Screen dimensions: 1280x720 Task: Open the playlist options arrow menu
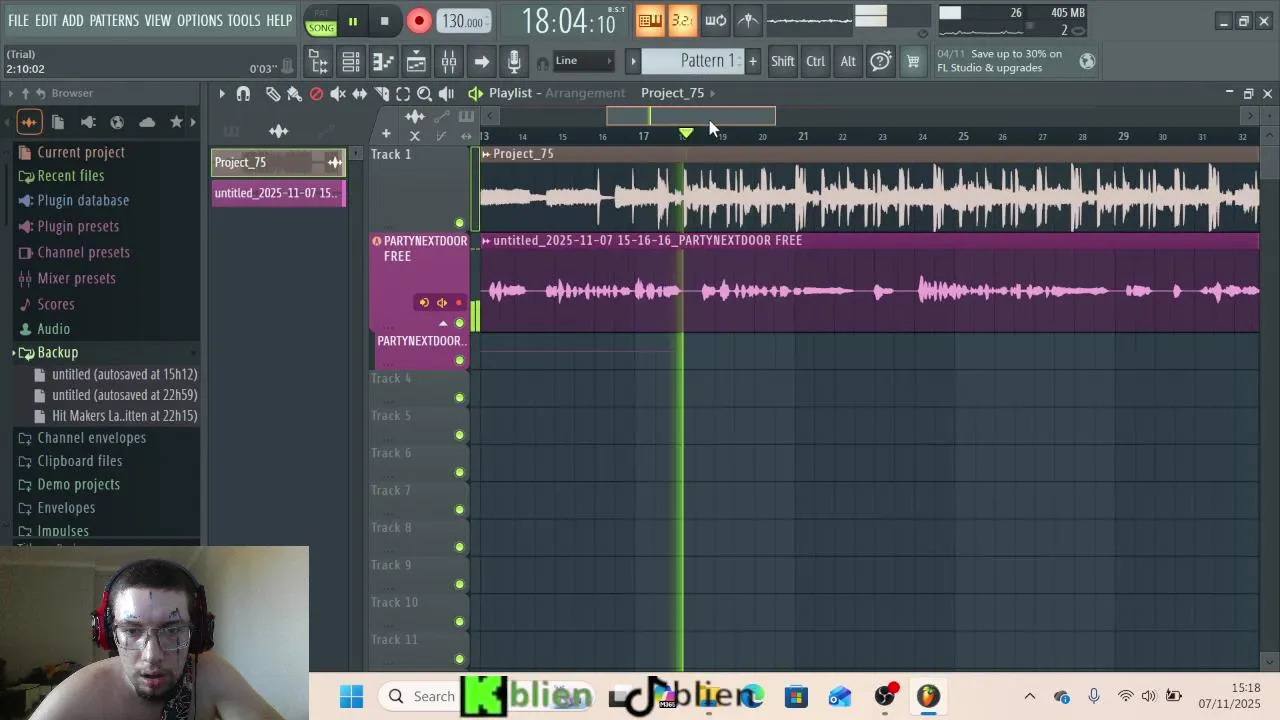(x=222, y=93)
